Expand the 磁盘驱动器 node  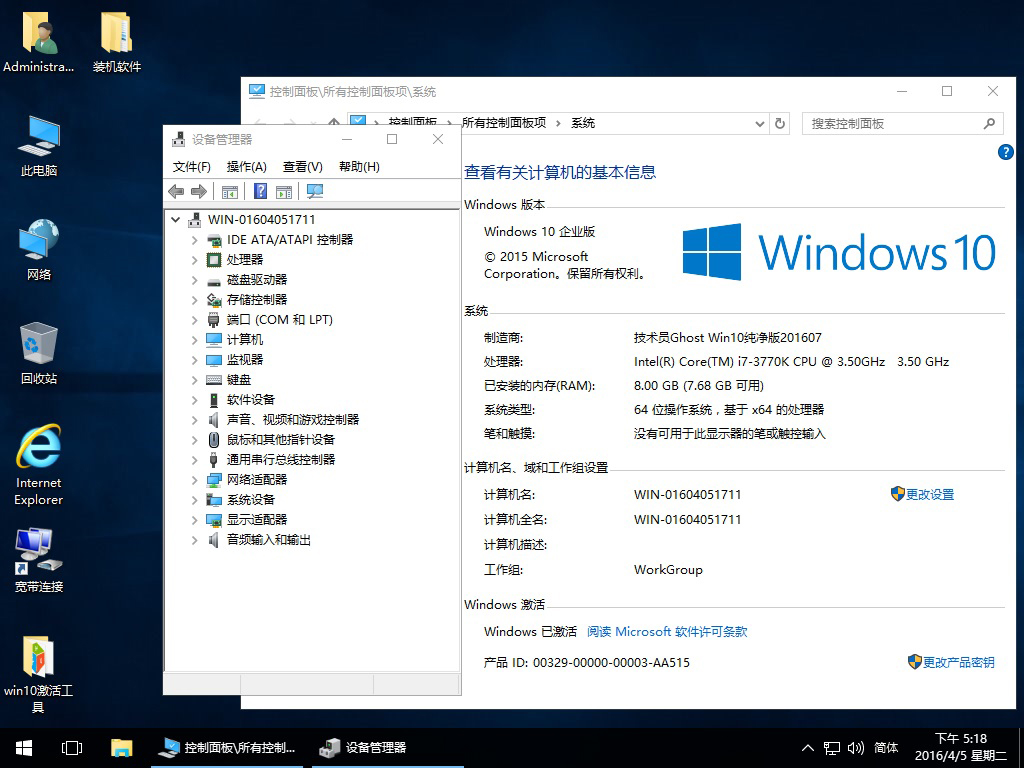(195, 280)
